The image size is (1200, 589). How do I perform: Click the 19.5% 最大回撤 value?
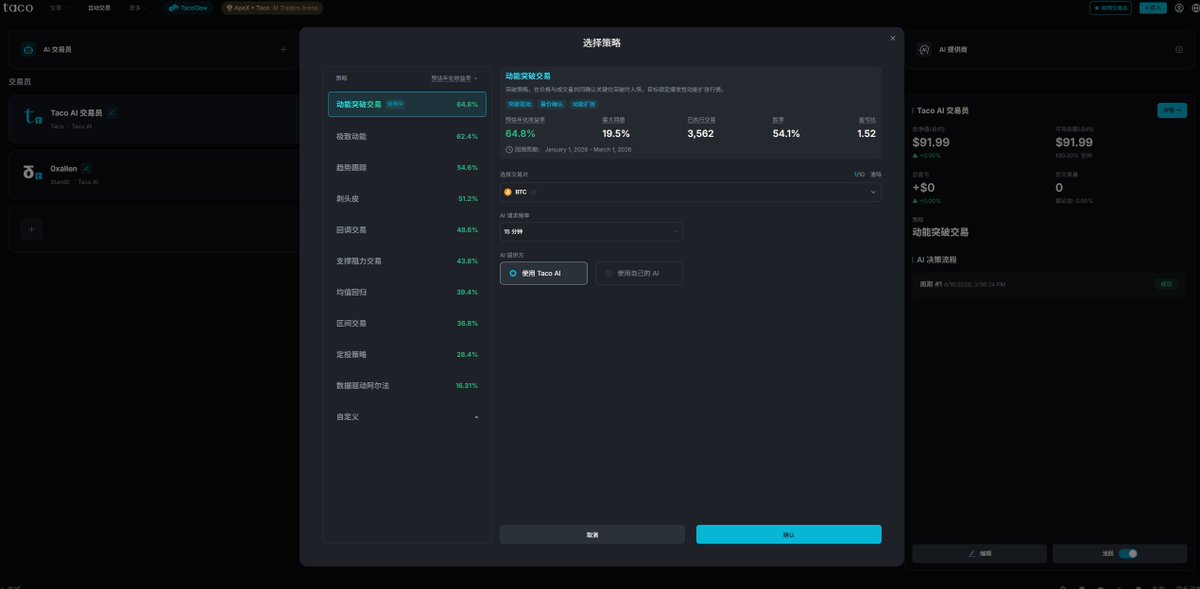(616, 133)
